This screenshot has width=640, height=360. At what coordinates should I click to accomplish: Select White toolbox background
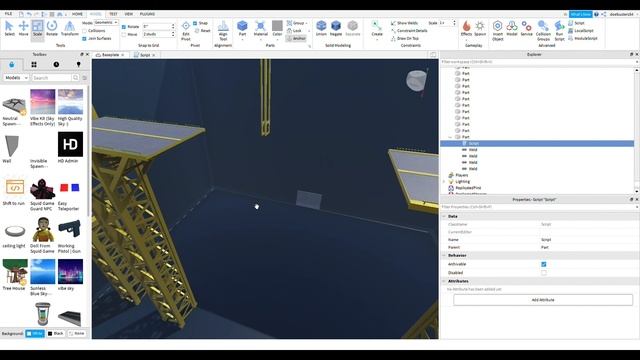[x=35, y=333]
